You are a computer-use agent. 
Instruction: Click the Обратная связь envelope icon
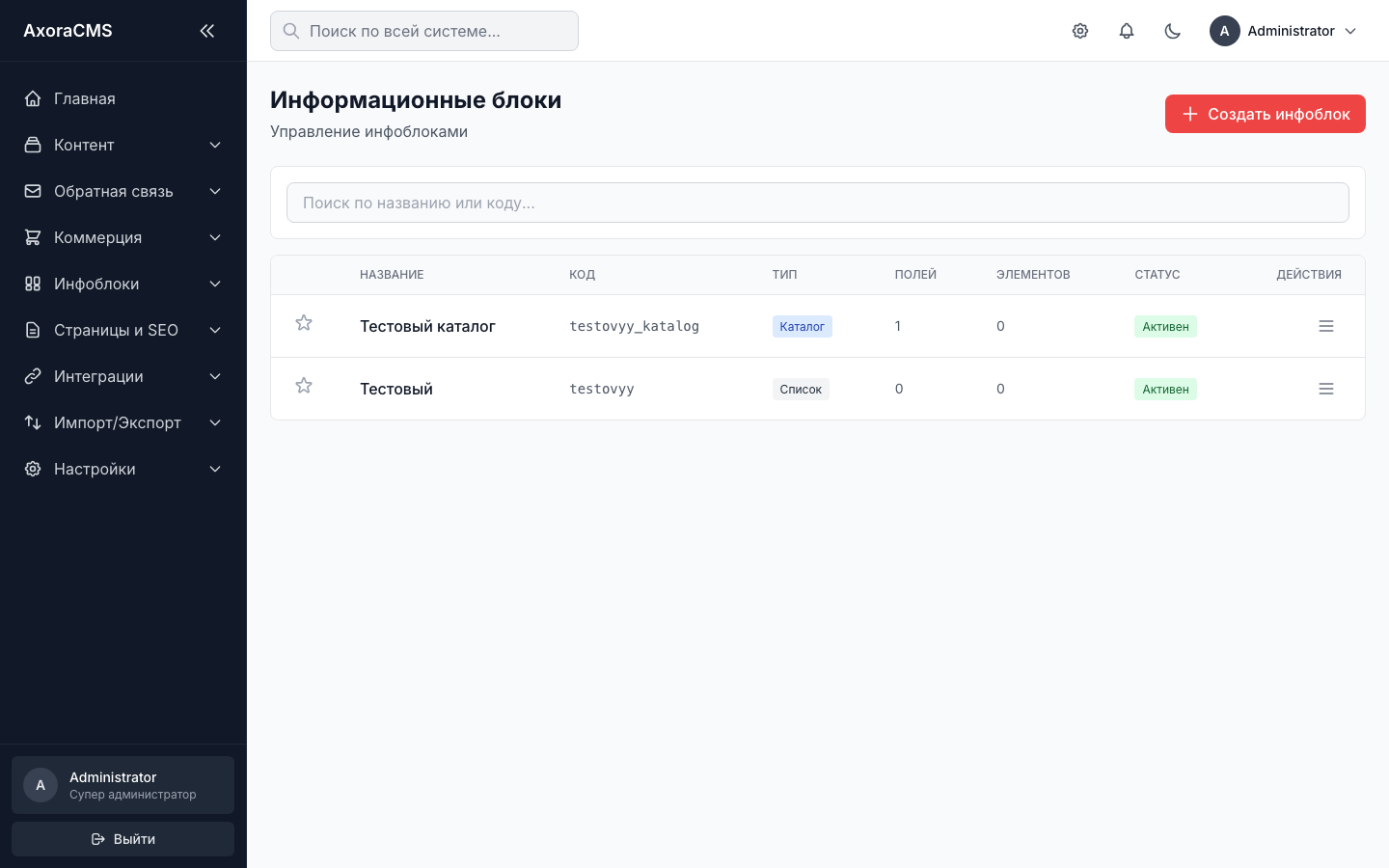pyautogui.click(x=33, y=191)
